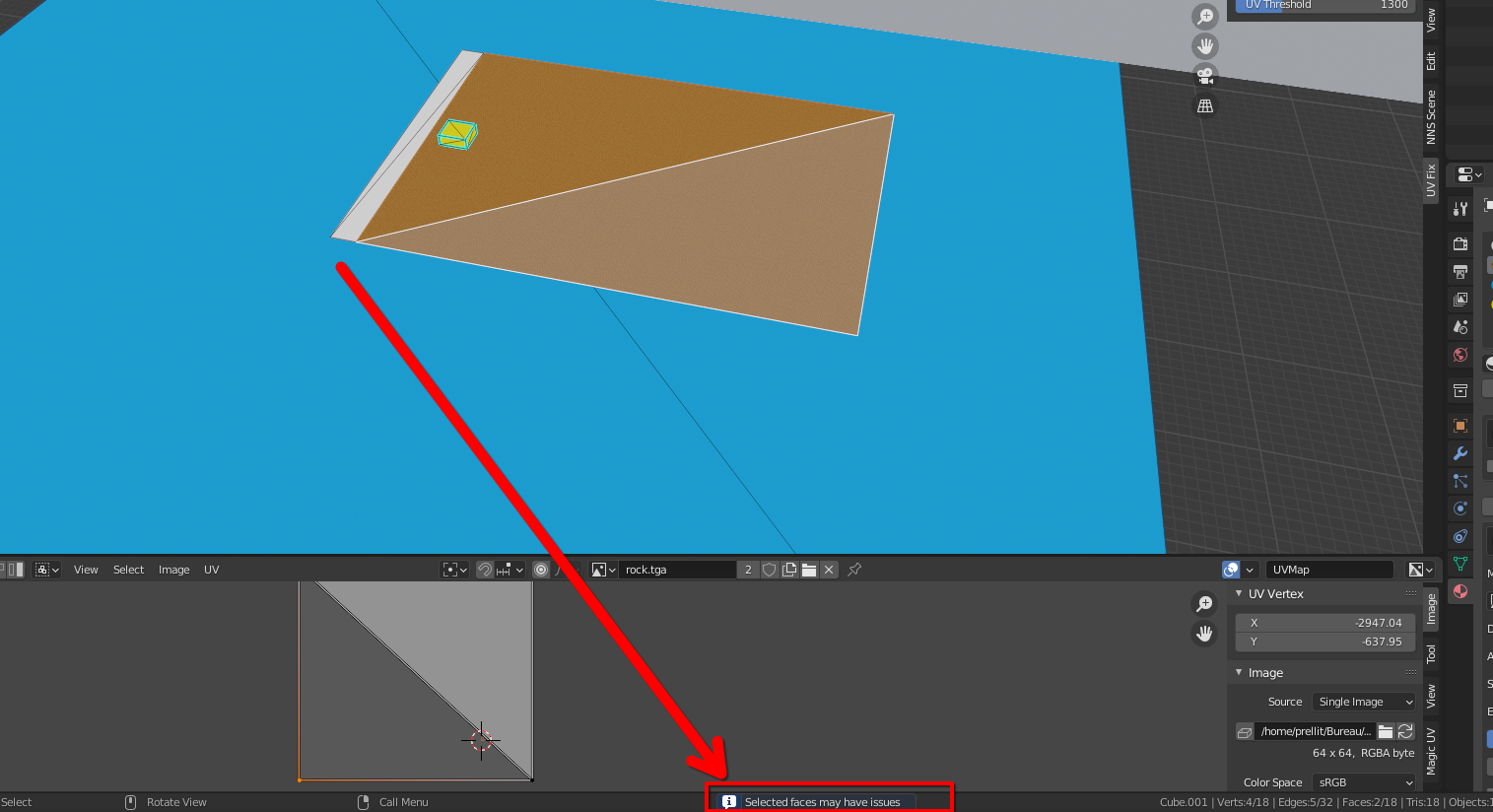Unlink the rock.tga image with the X button
This screenshot has height=812, width=1493.
coord(830,569)
